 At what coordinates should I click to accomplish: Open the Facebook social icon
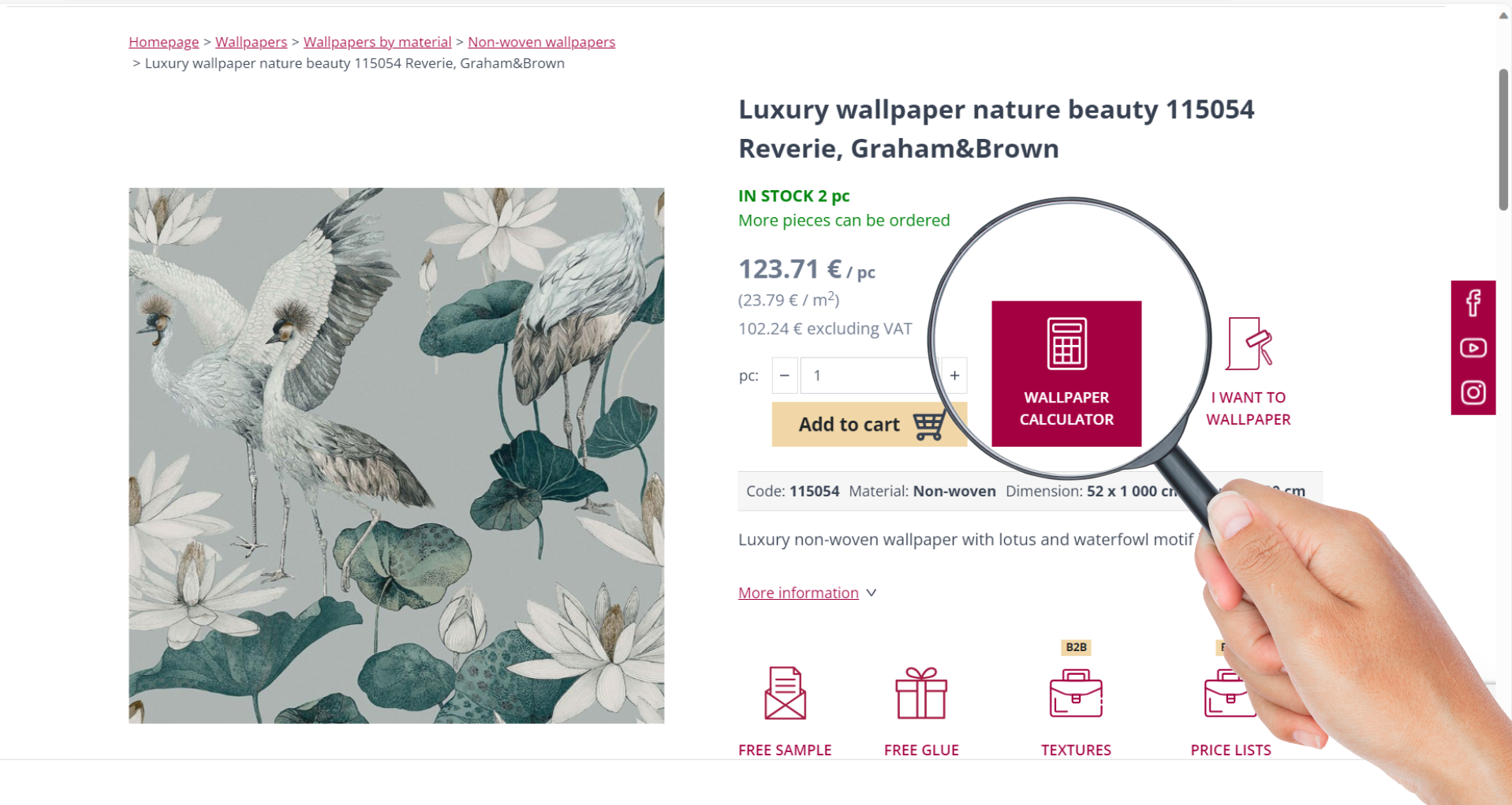tap(1473, 303)
